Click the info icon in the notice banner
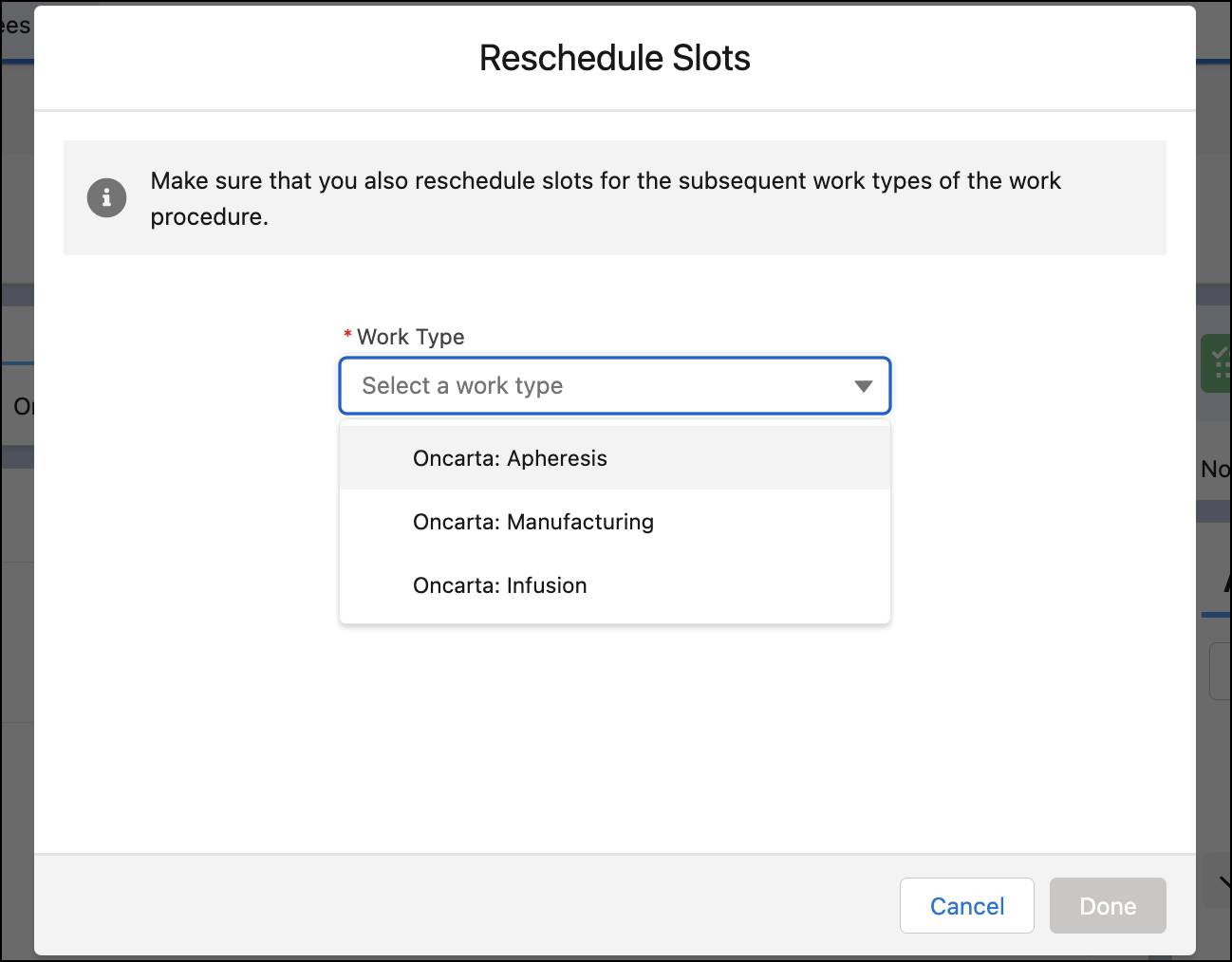Viewport: 1232px width, 962px height. click(x=106, y=197)
